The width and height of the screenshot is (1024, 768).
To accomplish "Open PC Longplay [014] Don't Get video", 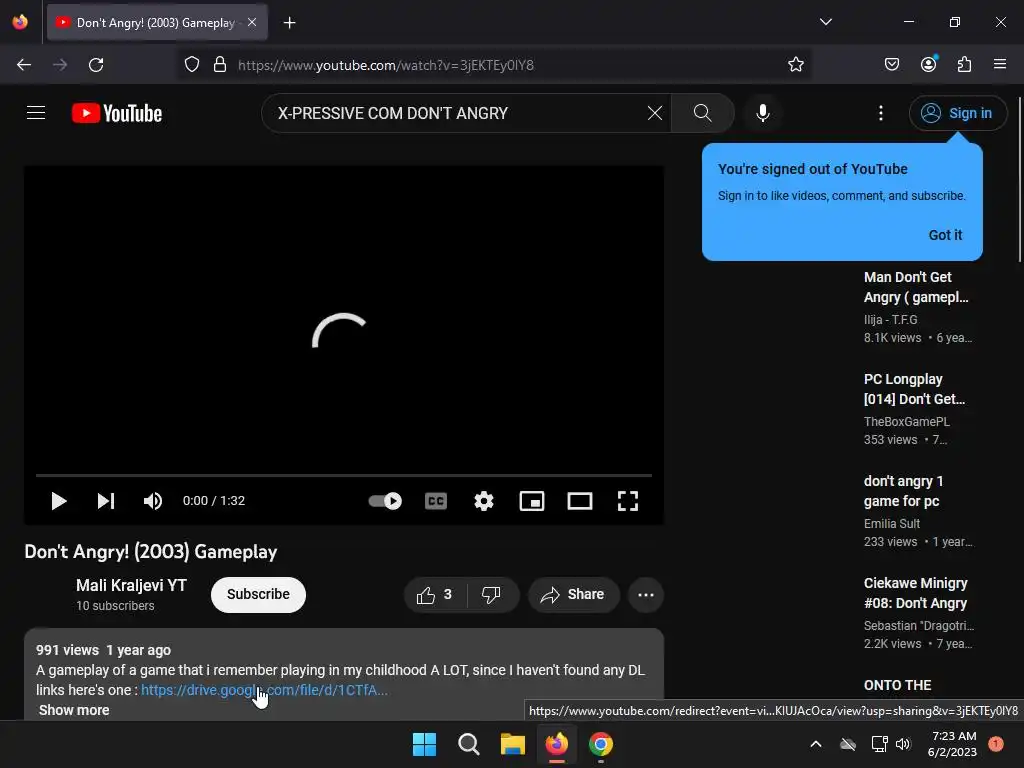I will [x=914, y=389].
